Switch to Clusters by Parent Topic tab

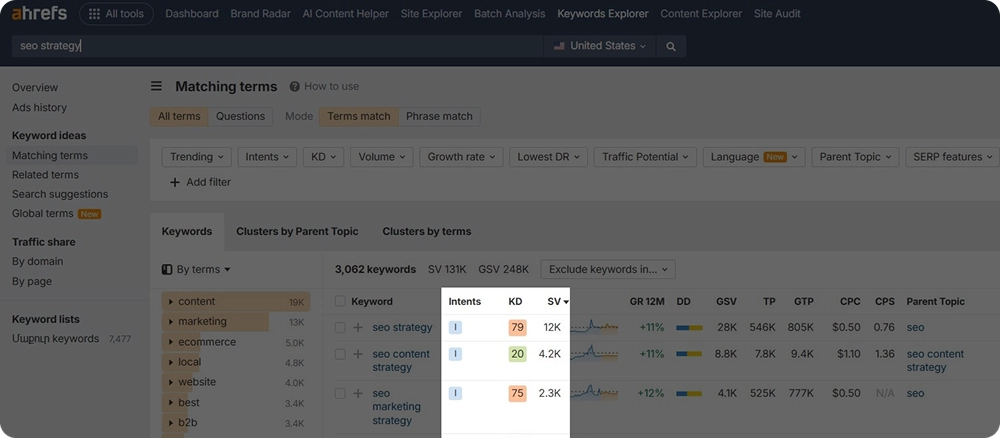pyautogui.click(x=297, y=231)
